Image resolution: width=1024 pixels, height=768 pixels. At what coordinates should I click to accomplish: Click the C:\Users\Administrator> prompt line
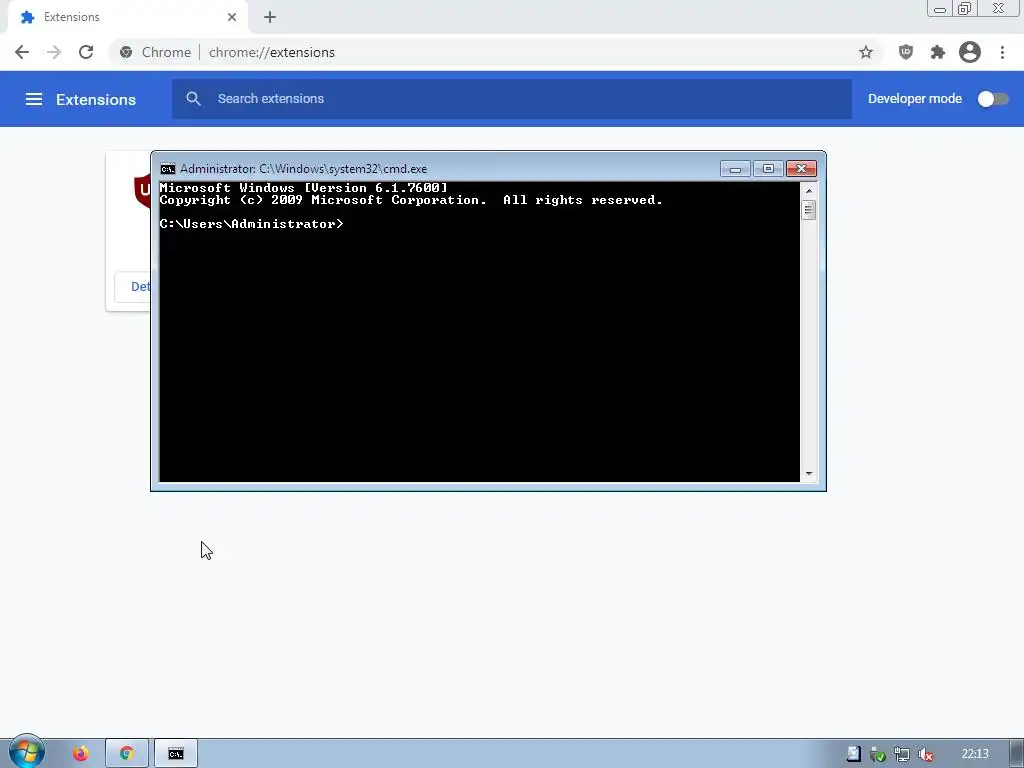[251, 224]
